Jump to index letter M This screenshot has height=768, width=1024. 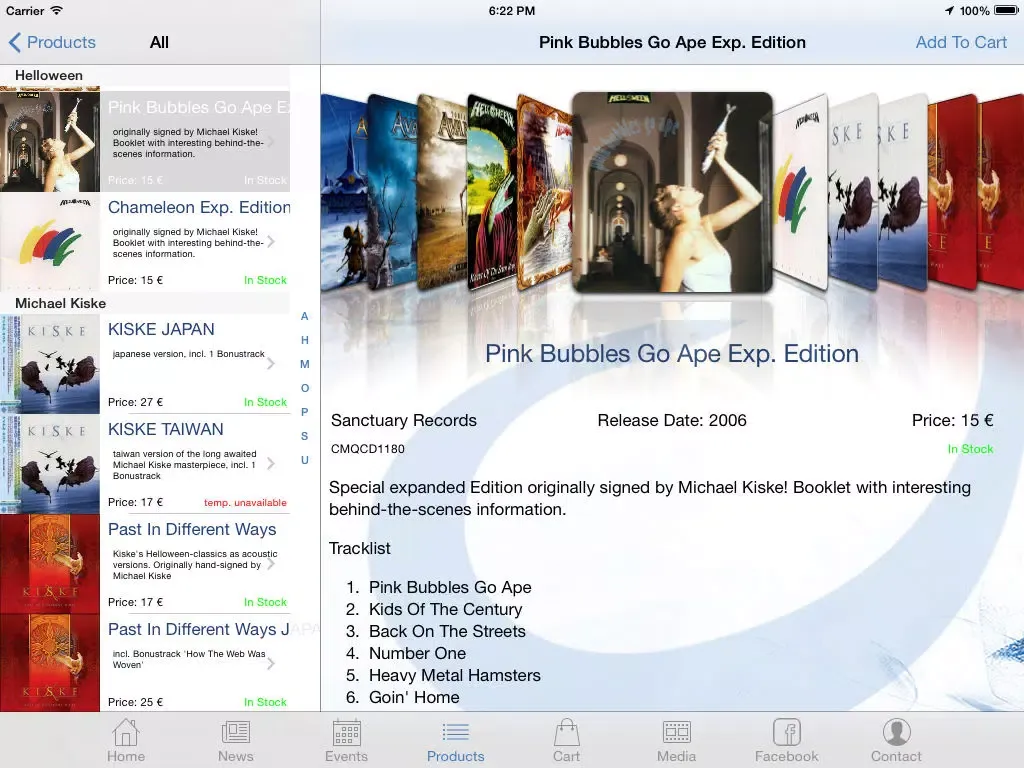304,364
